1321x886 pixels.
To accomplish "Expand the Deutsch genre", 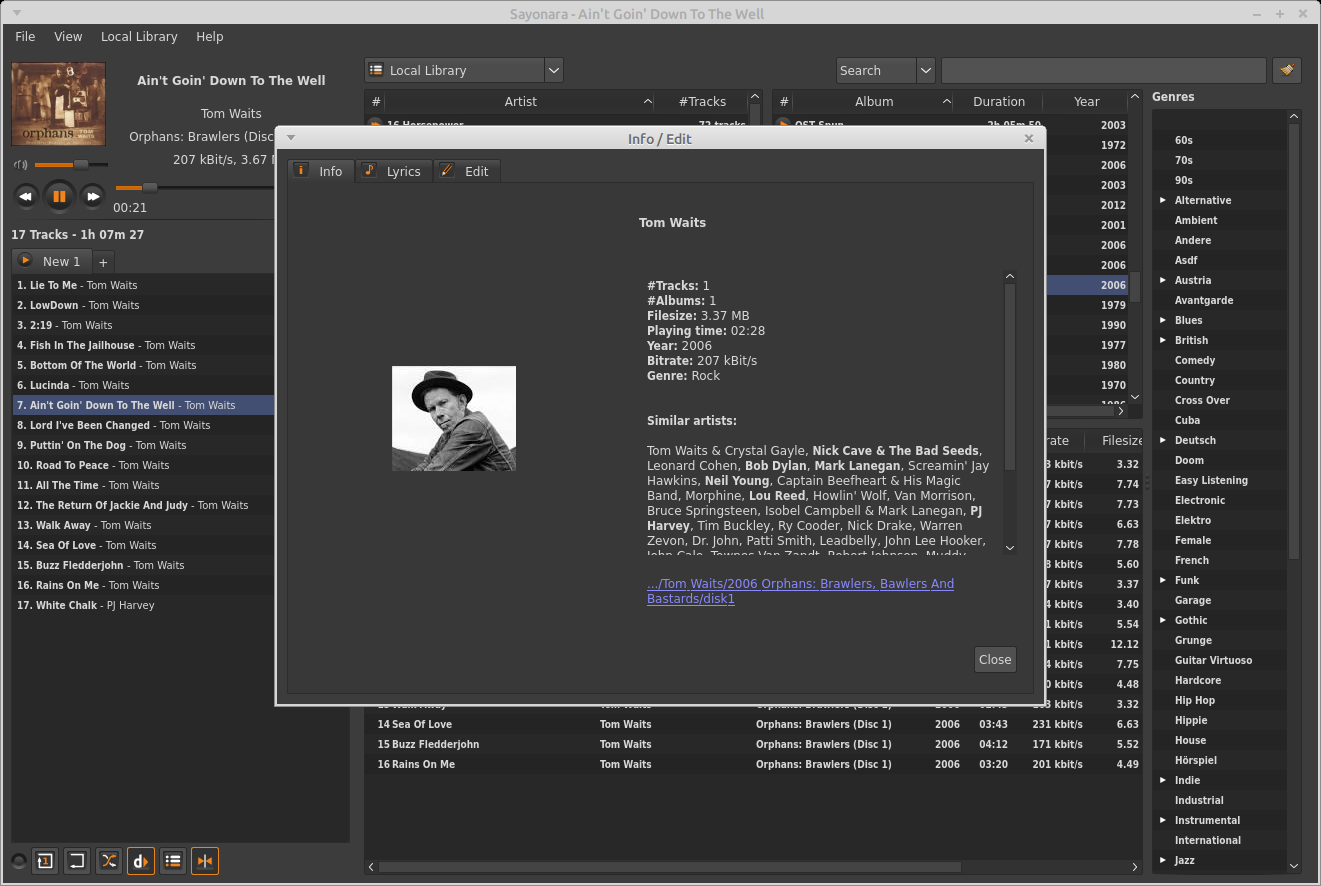I will [1163, 440].
